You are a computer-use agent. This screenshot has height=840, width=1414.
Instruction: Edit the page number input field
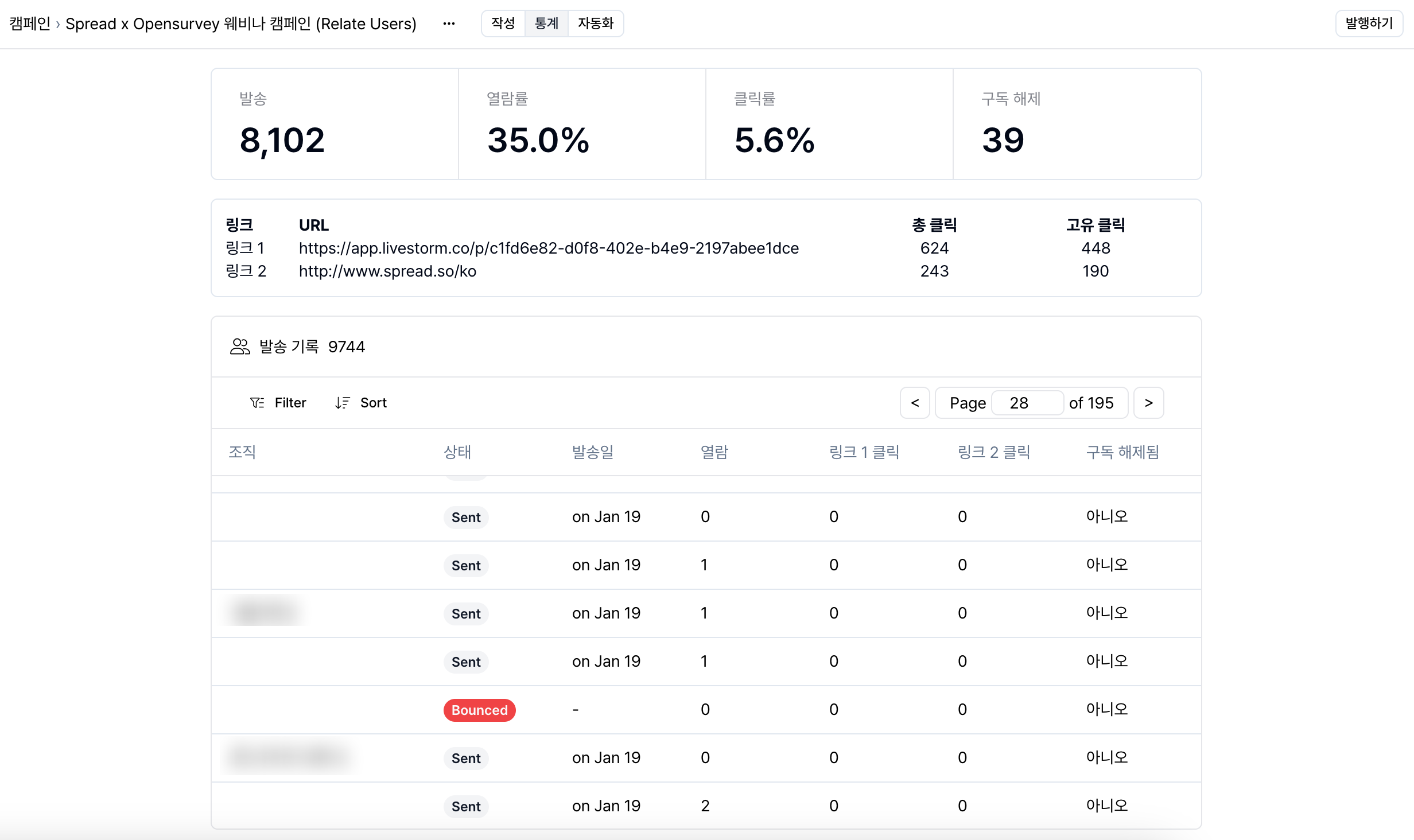click(1027, 403)
